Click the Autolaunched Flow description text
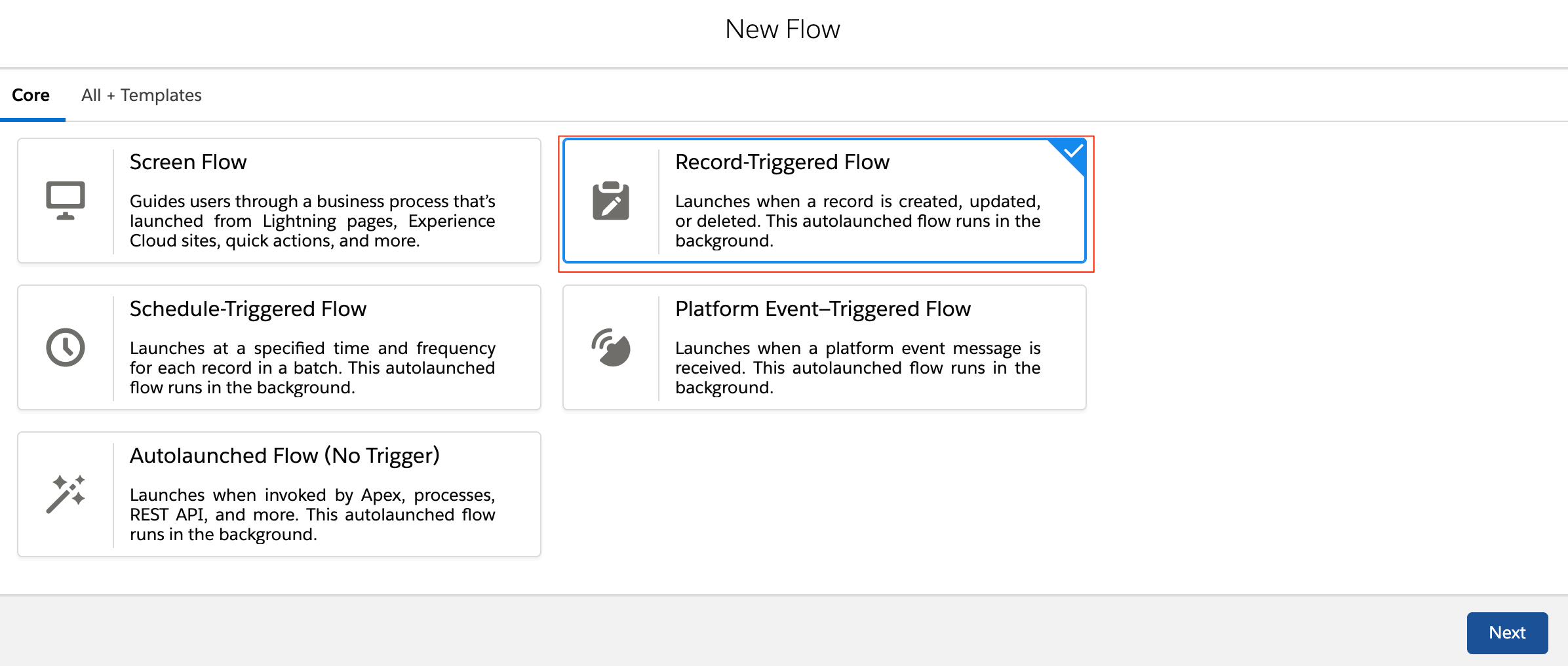Image resolution: width=1568 pixels, height=666 pixels. coord(313,515)
